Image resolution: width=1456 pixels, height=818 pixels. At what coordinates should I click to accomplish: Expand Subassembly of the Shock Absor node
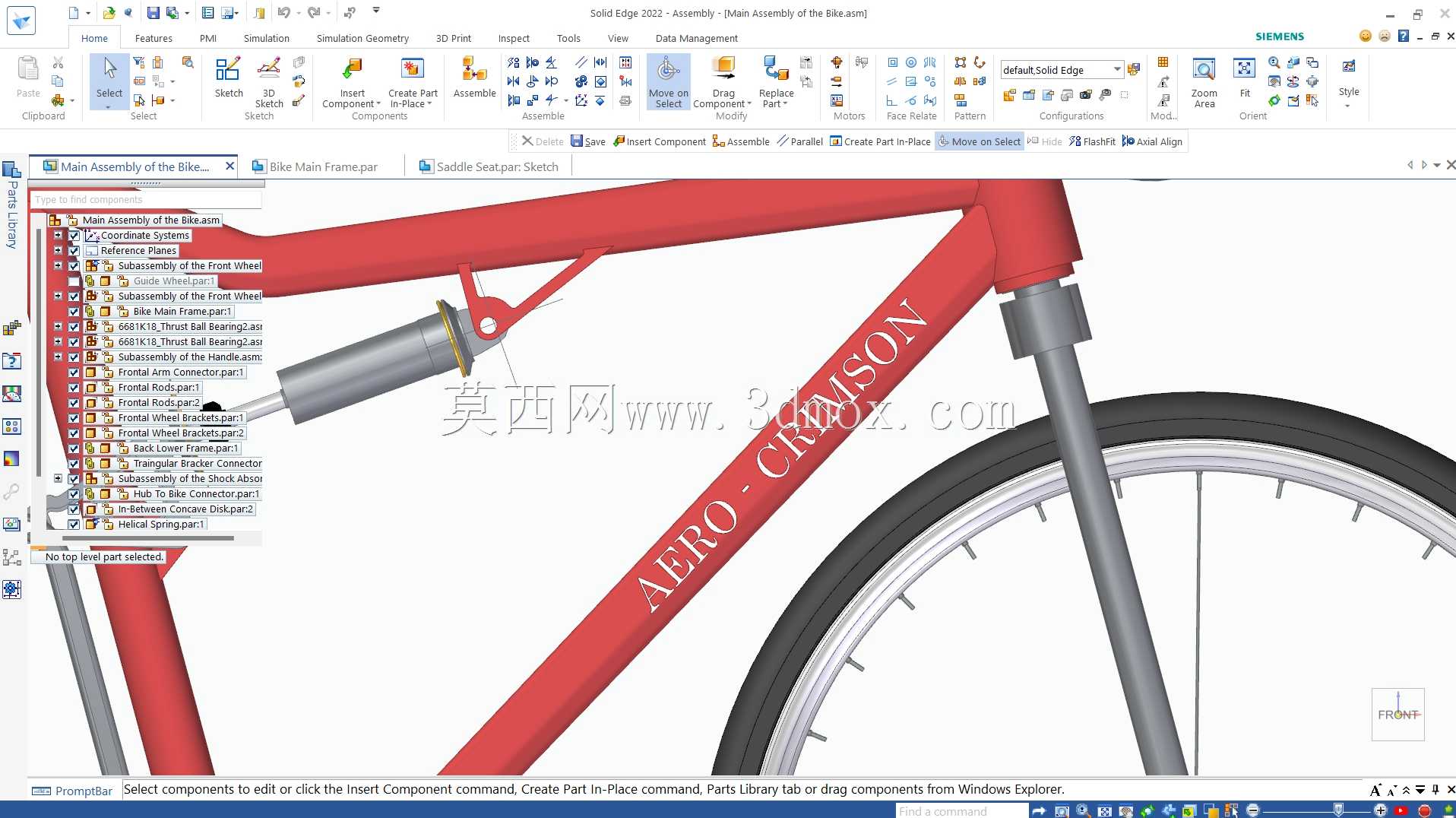pos(58,478)
